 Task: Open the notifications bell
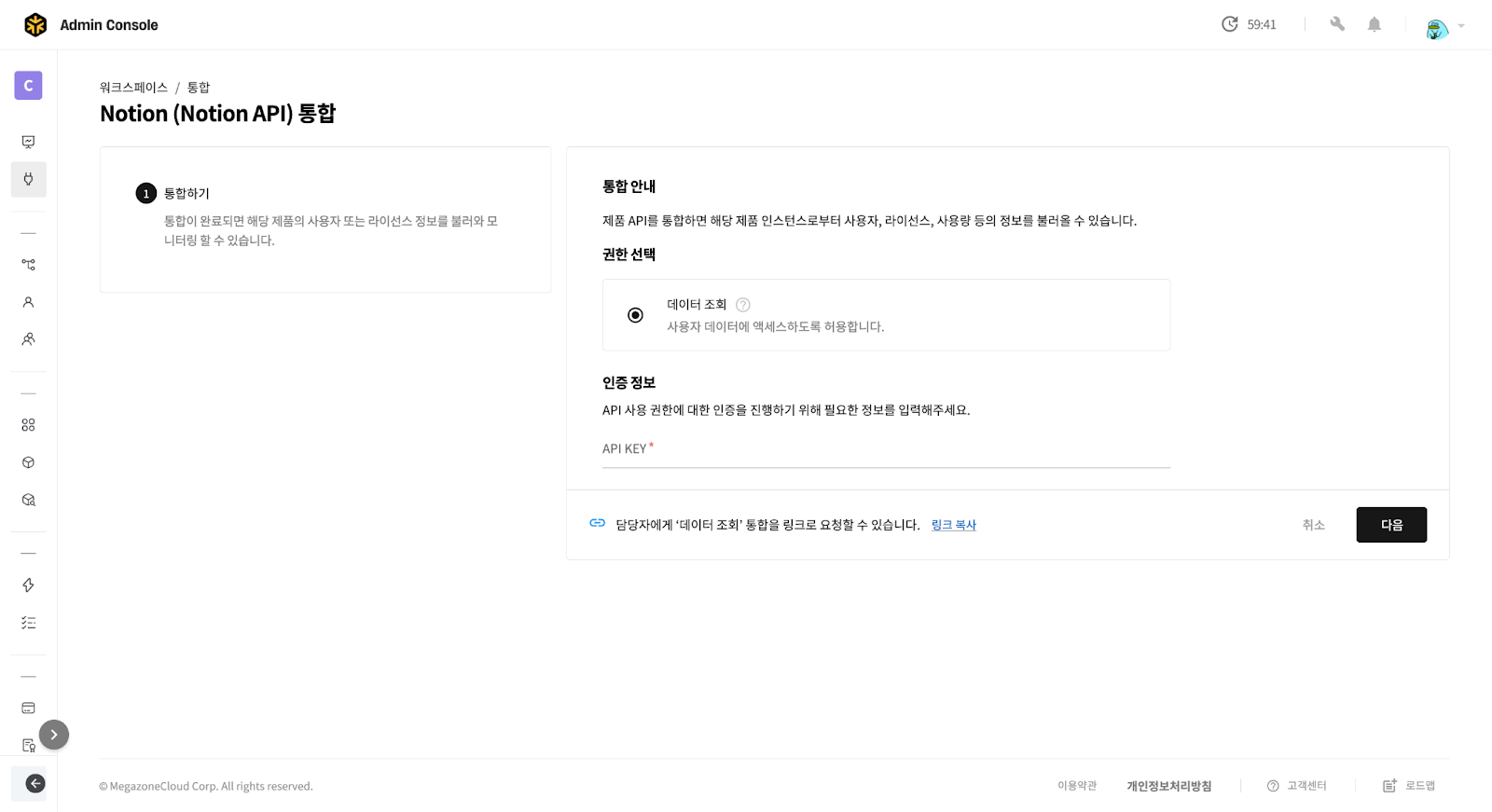pyautogui.click(x=1375, y=24)
